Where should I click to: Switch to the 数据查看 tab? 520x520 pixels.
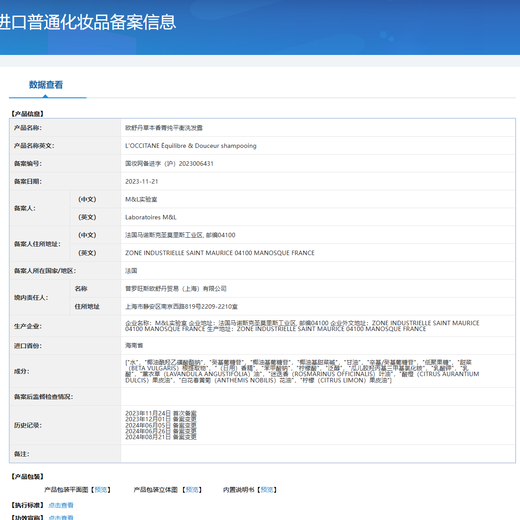[46, 85]
